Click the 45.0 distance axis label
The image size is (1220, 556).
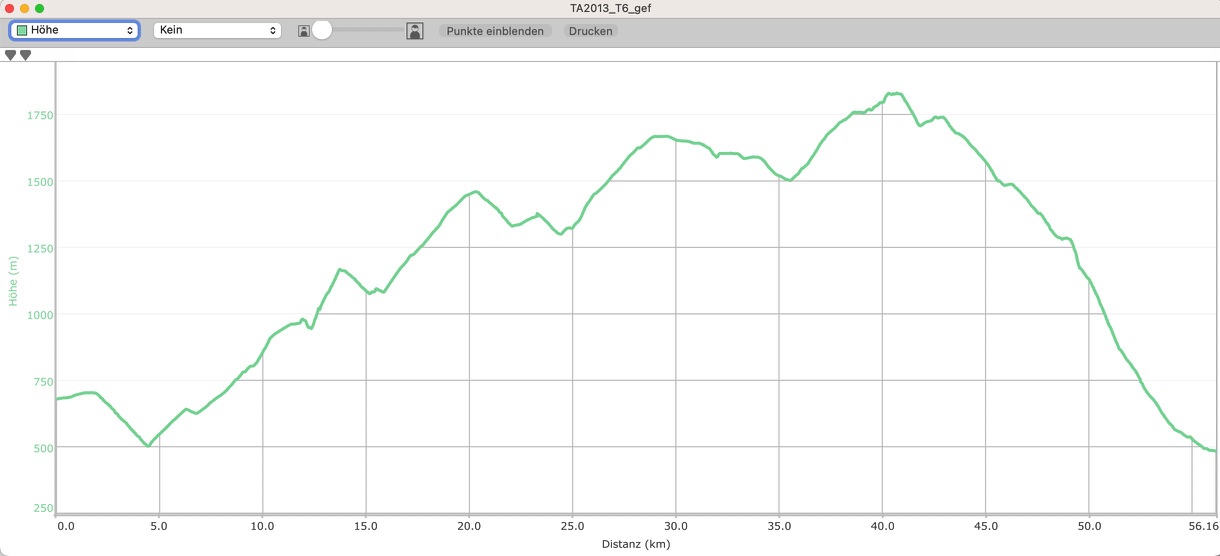click(985, 525)
